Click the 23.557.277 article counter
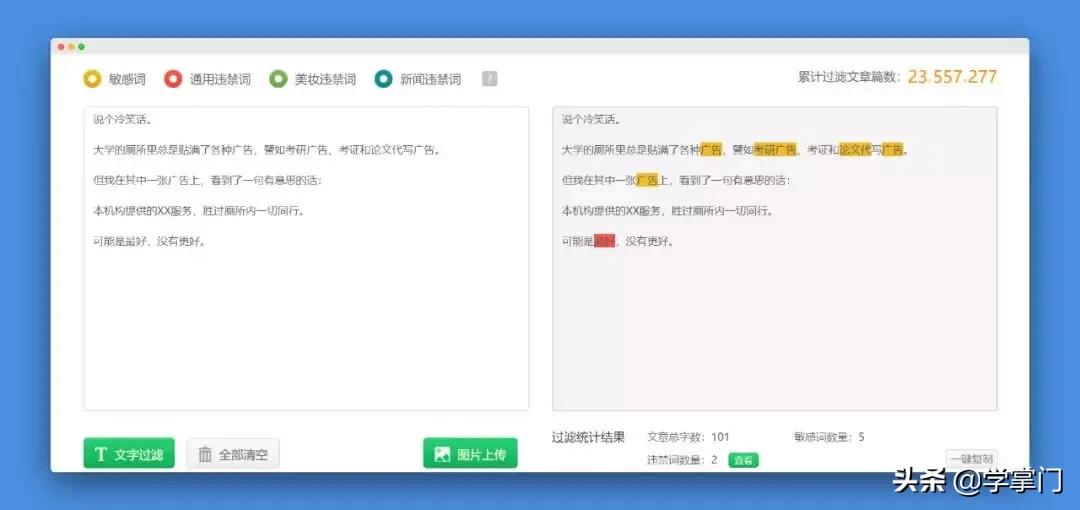Viewport: 1080px width, 510px height. click(x=952, y=77)
